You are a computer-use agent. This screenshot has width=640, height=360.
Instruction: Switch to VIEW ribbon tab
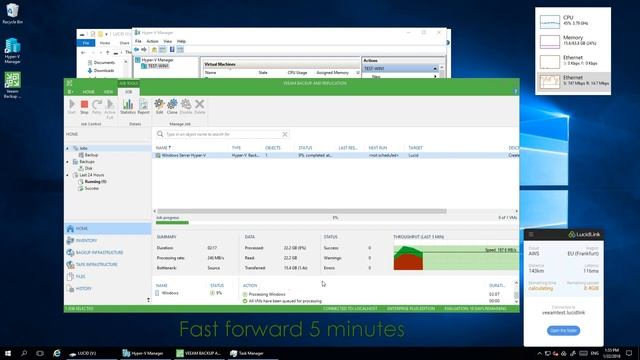[x=108, y=92]
